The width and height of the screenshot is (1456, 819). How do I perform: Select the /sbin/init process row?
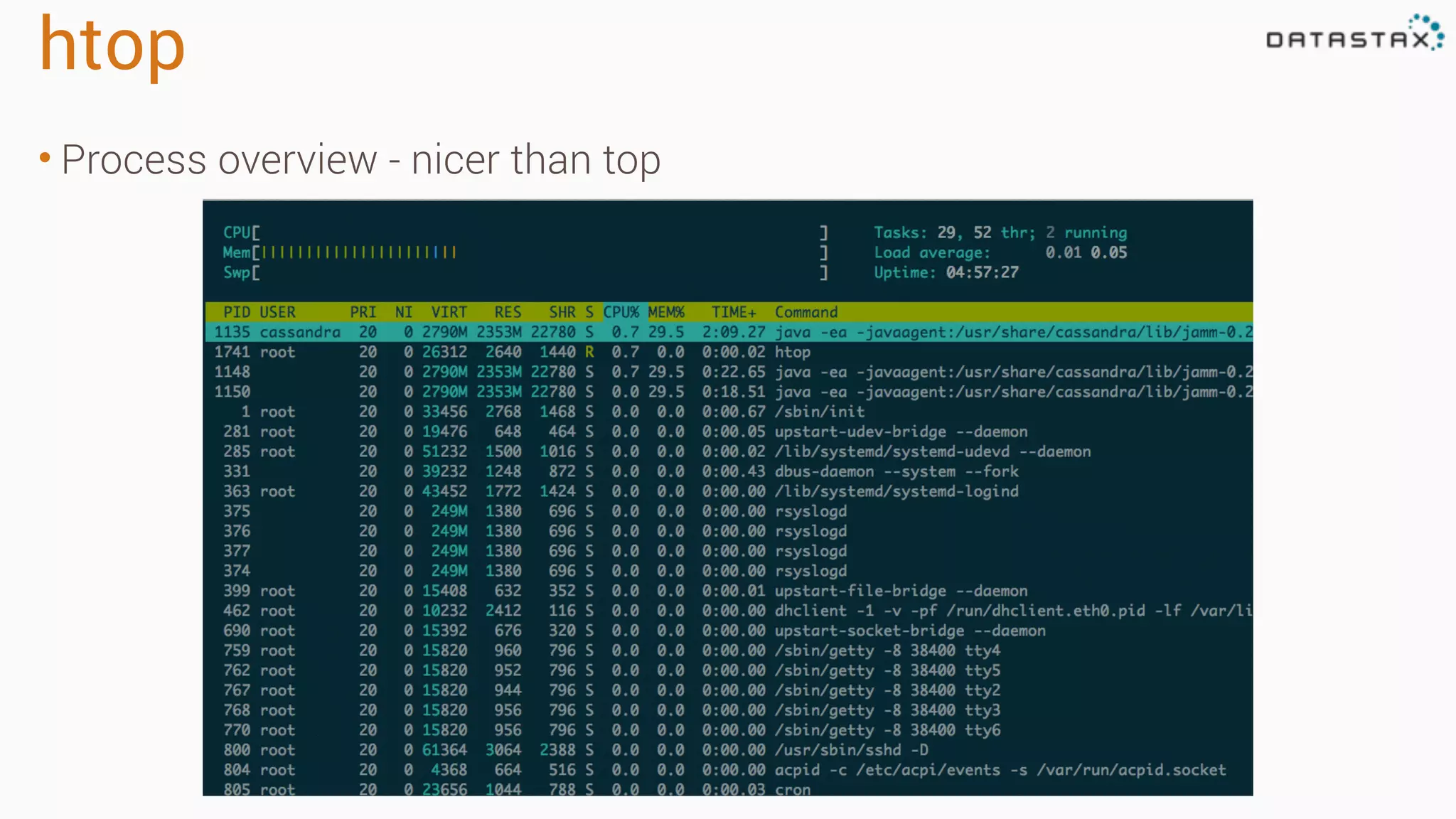(x=729, y=412)
